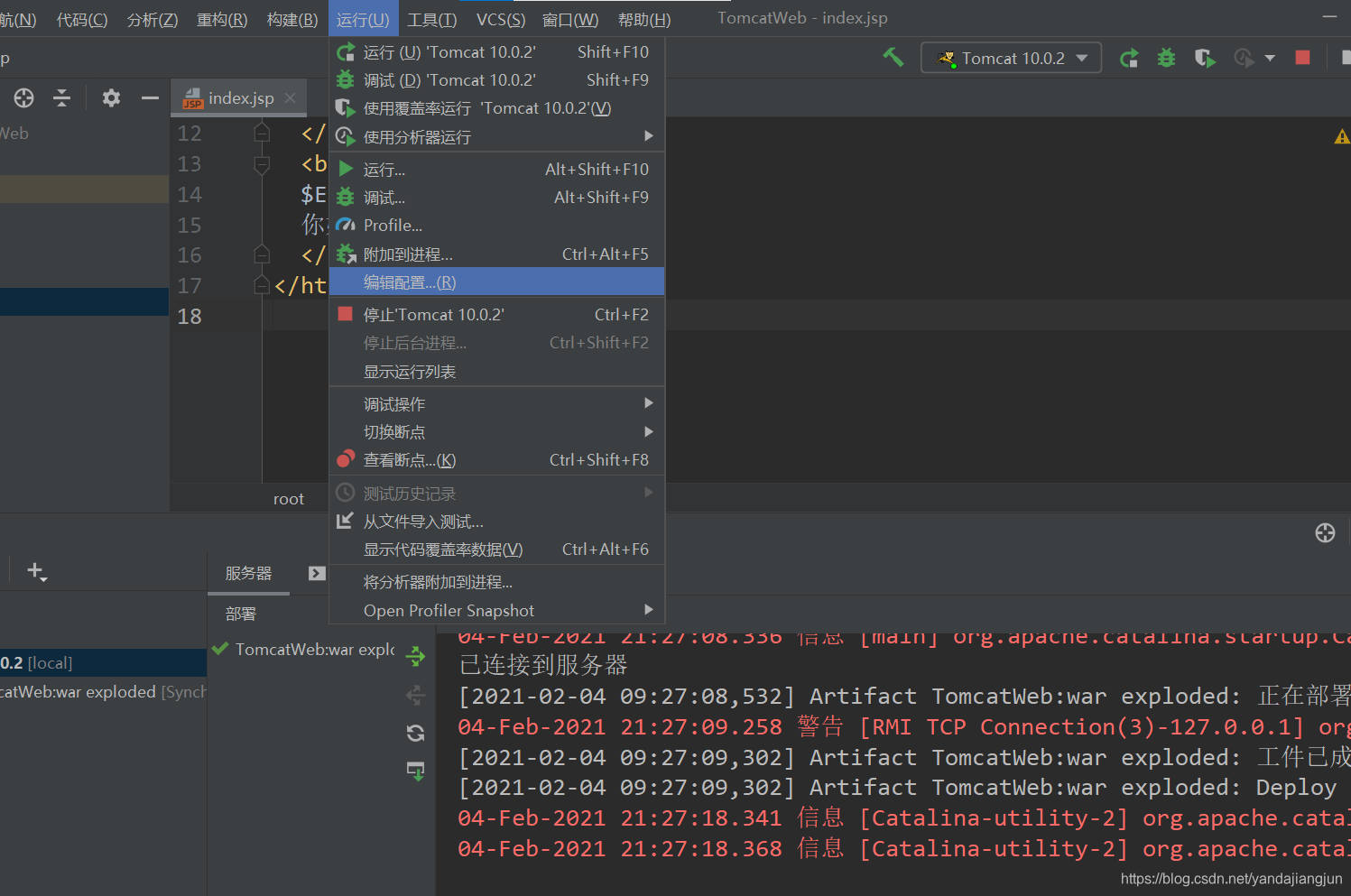Toggle fold marker on line 12

[x=262, y=134]
